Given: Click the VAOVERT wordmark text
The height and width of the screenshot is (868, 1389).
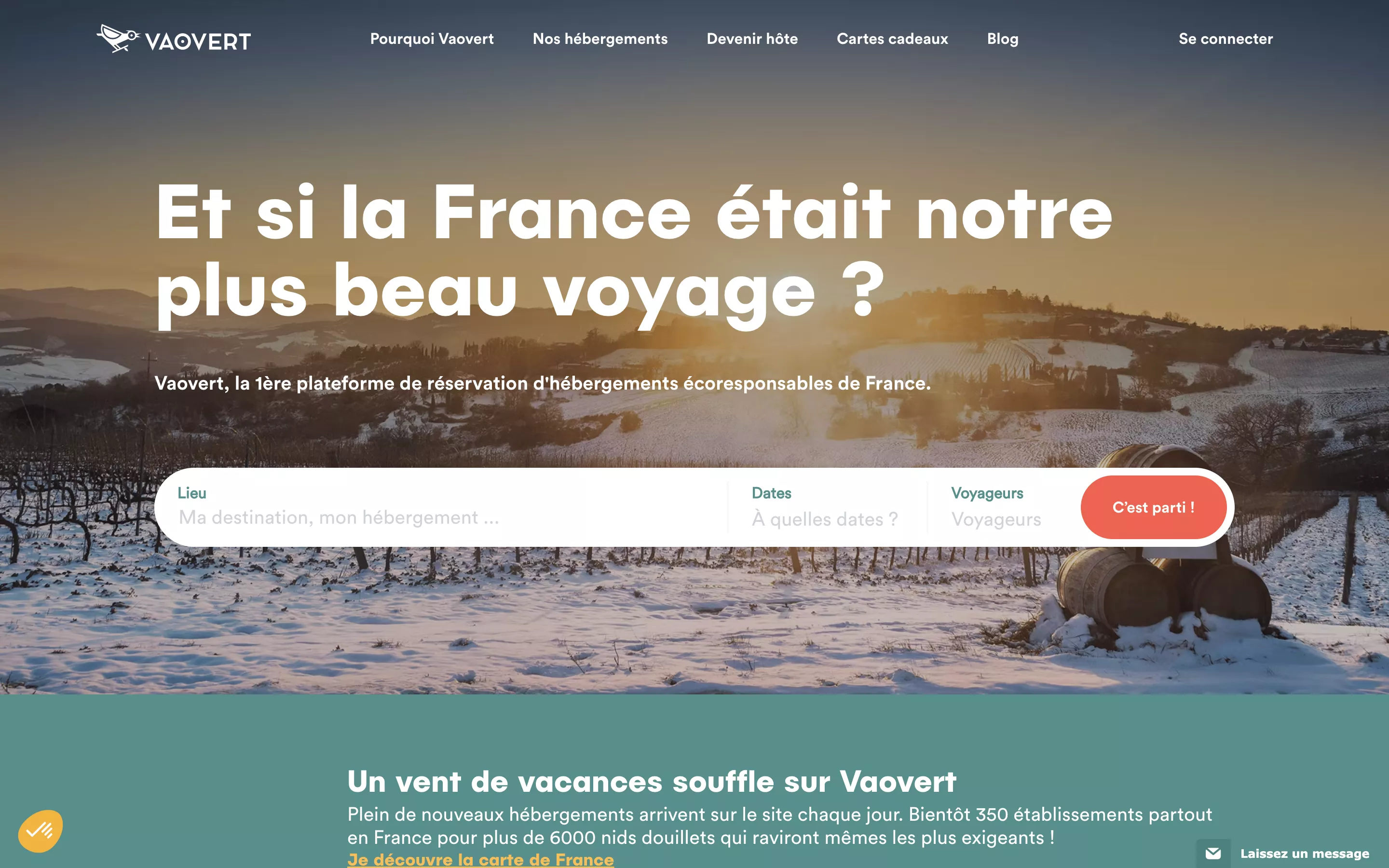Looking at the screenshot, I should (198, 41).
